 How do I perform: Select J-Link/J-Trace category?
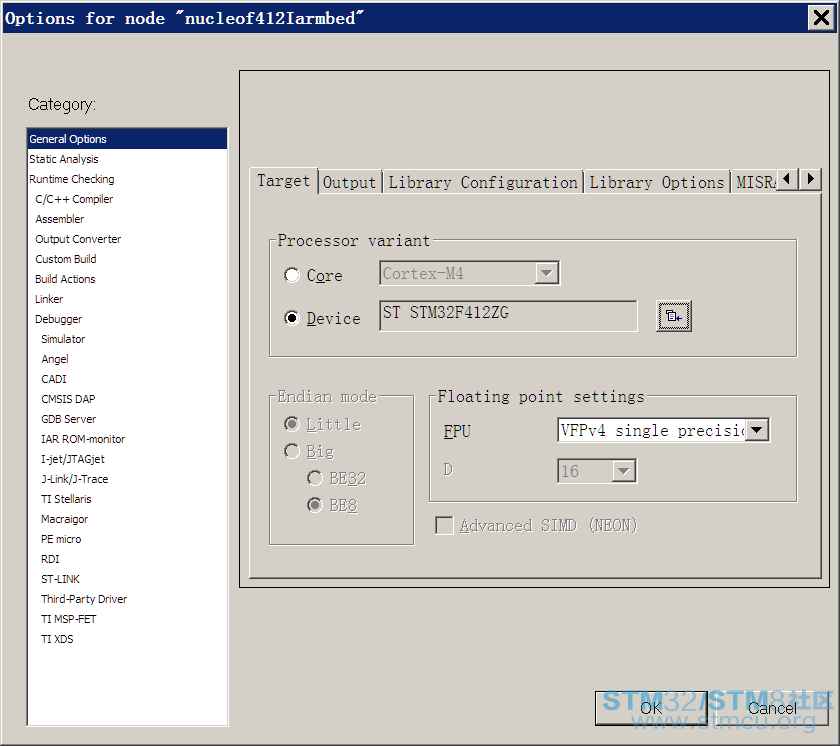pos(128,479)
